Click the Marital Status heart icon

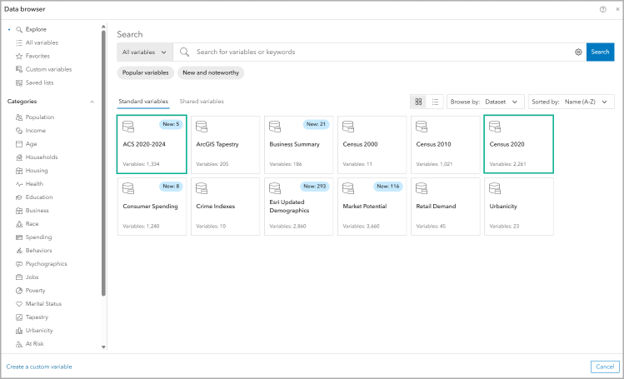coord(19,304)
